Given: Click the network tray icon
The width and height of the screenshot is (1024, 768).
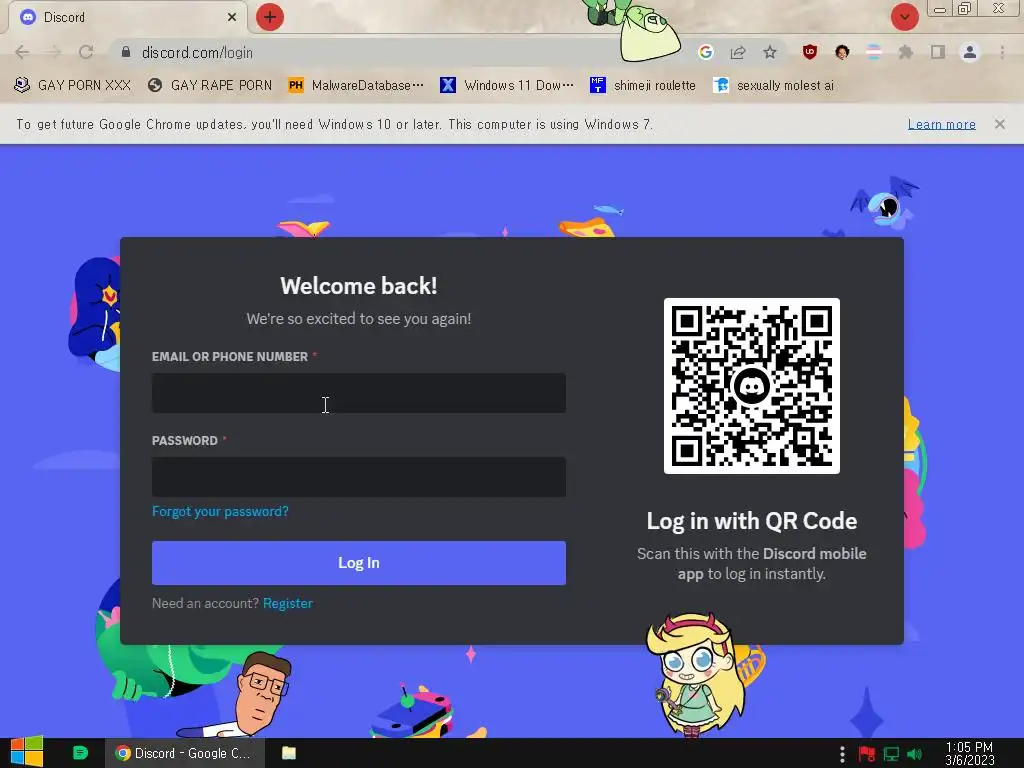Looking at the screenshot, I should [x=891, y=754].
